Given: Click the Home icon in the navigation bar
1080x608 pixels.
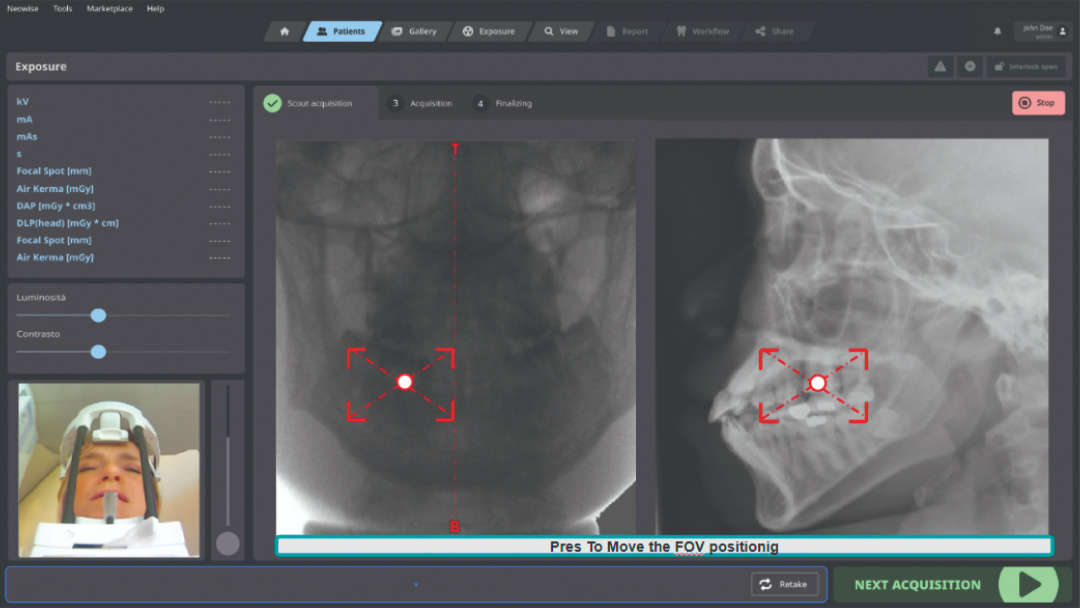Looking at the screenshot, I should tap(283, 31).
